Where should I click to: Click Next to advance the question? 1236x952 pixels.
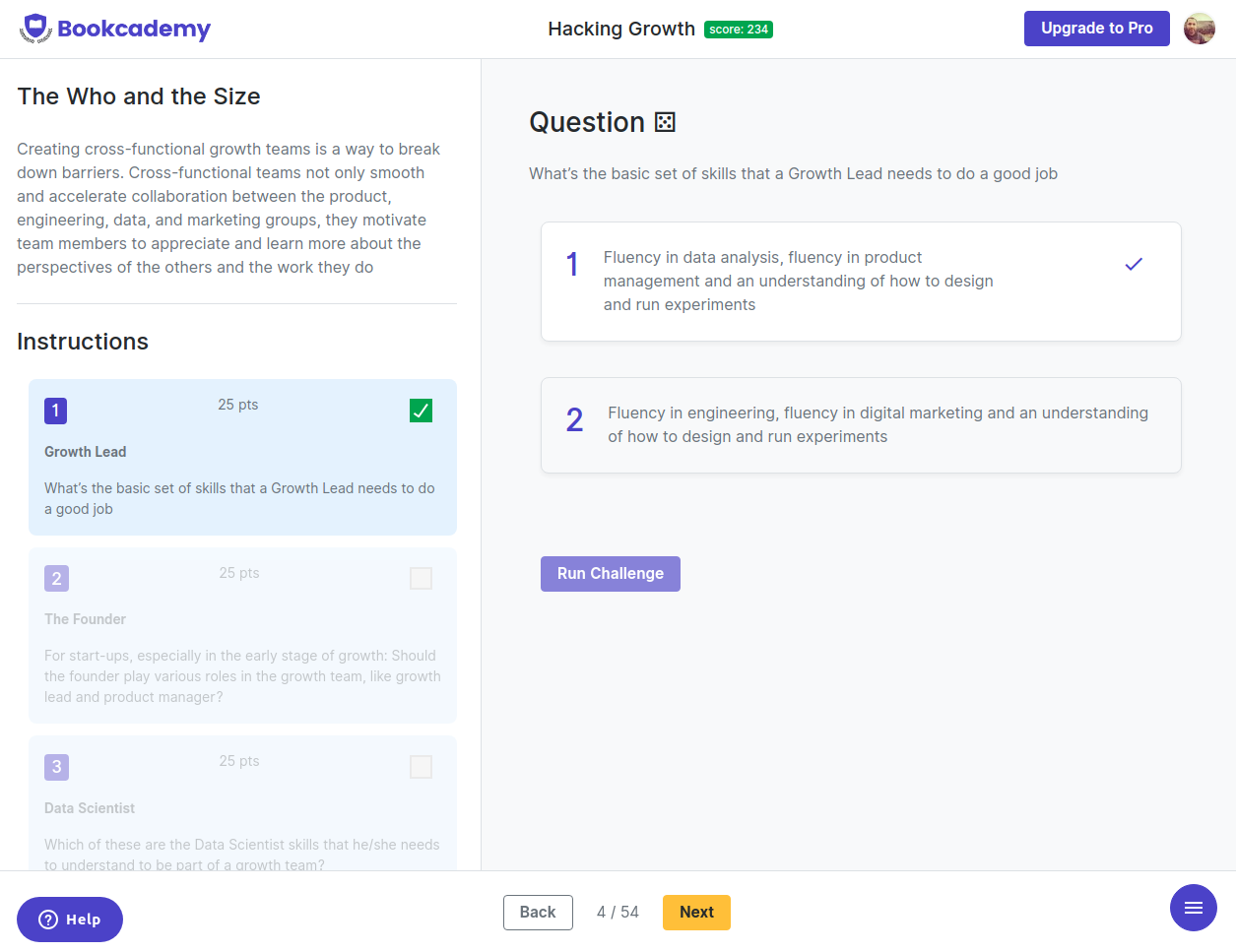click(696, 912)
